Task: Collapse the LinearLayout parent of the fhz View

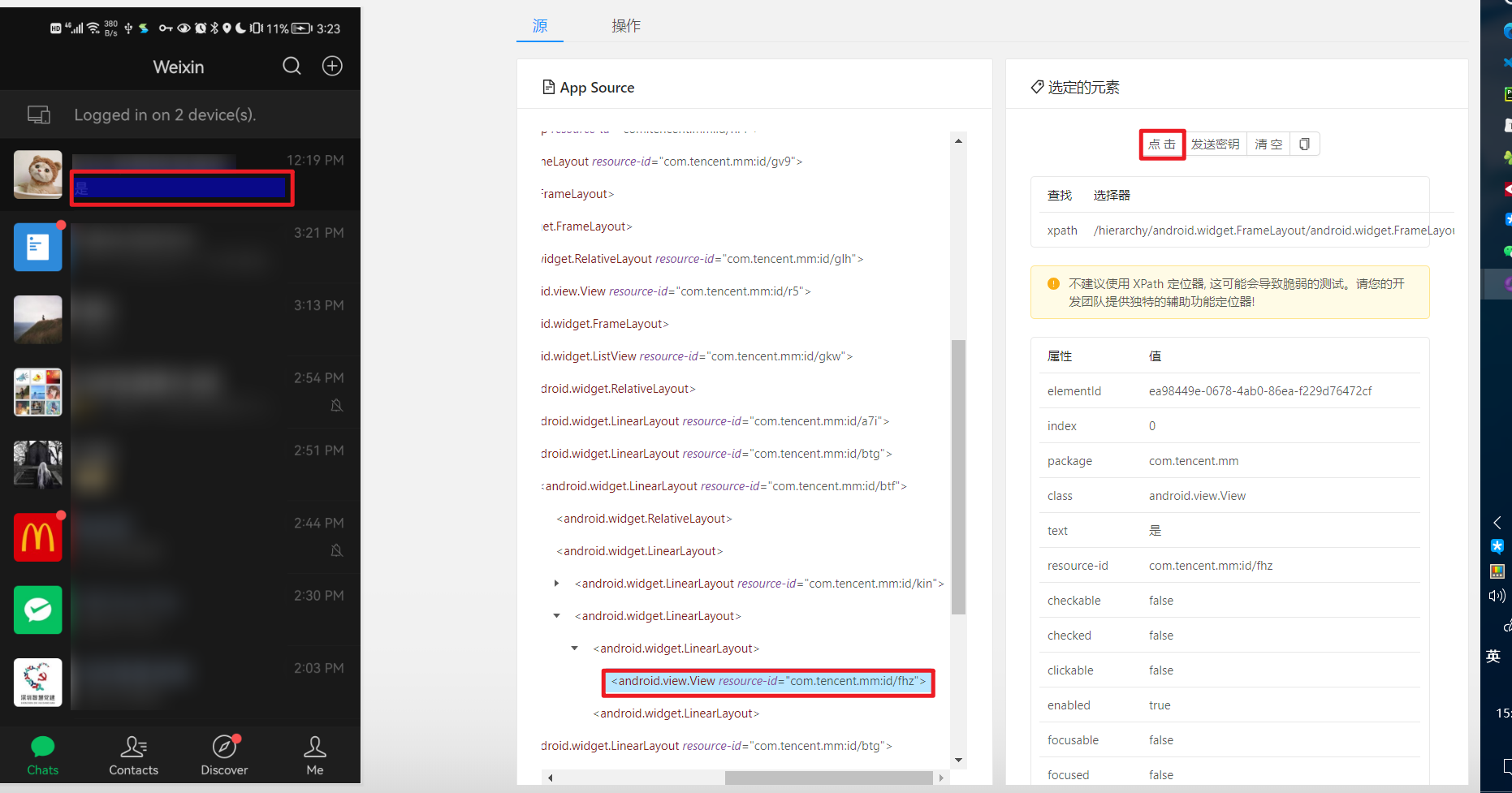Action: [574, 649]
